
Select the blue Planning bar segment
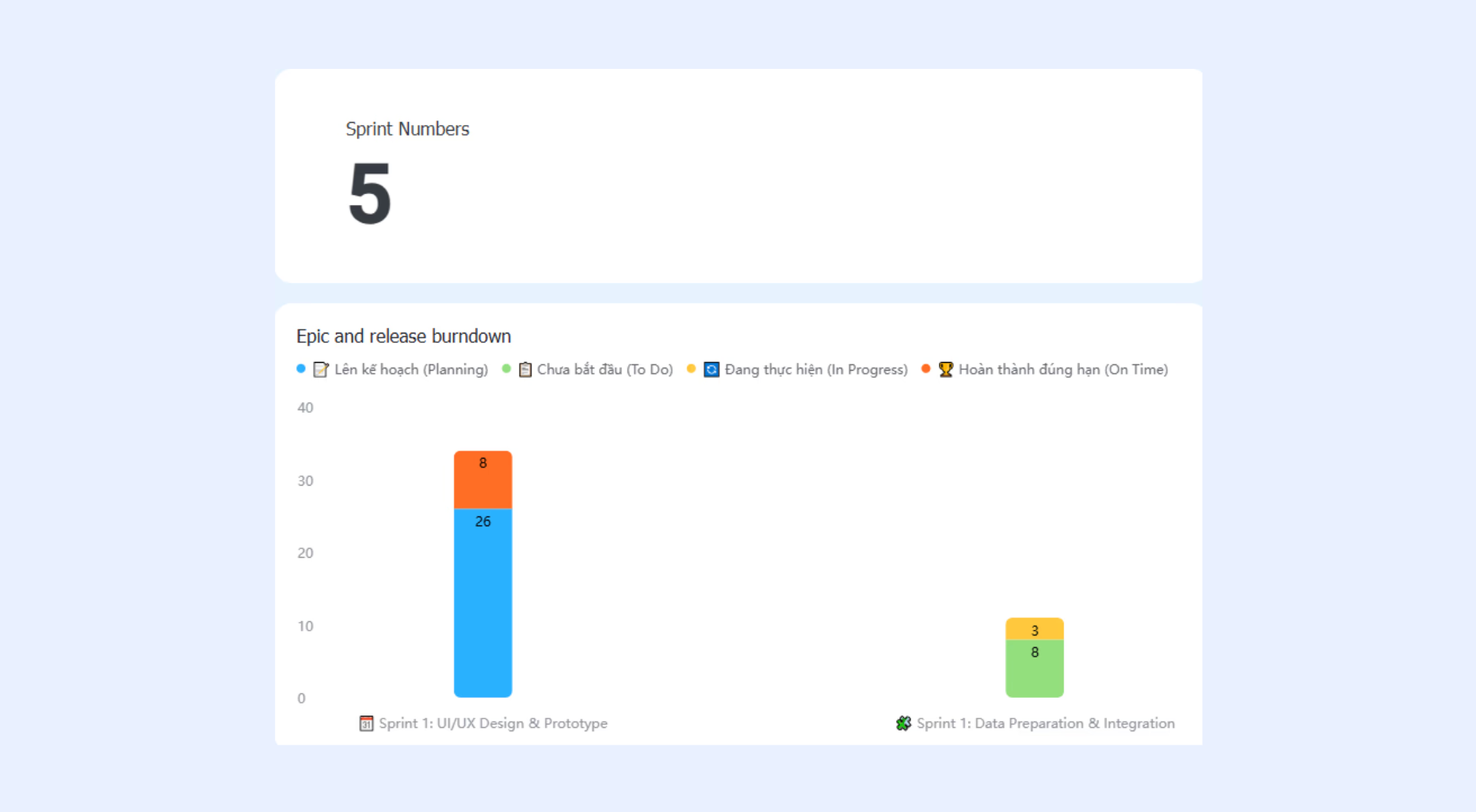point(482,603)
